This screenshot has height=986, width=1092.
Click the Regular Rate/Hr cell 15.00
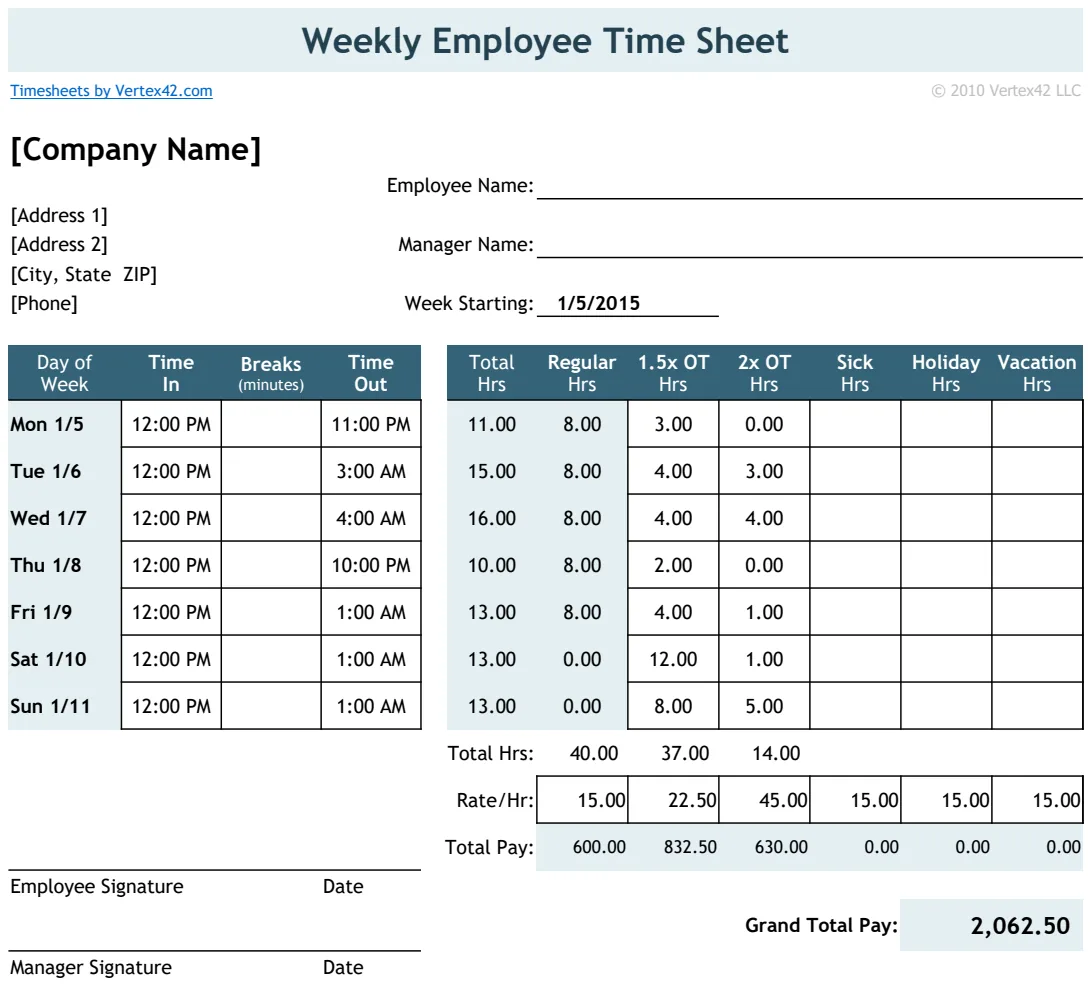582,800
